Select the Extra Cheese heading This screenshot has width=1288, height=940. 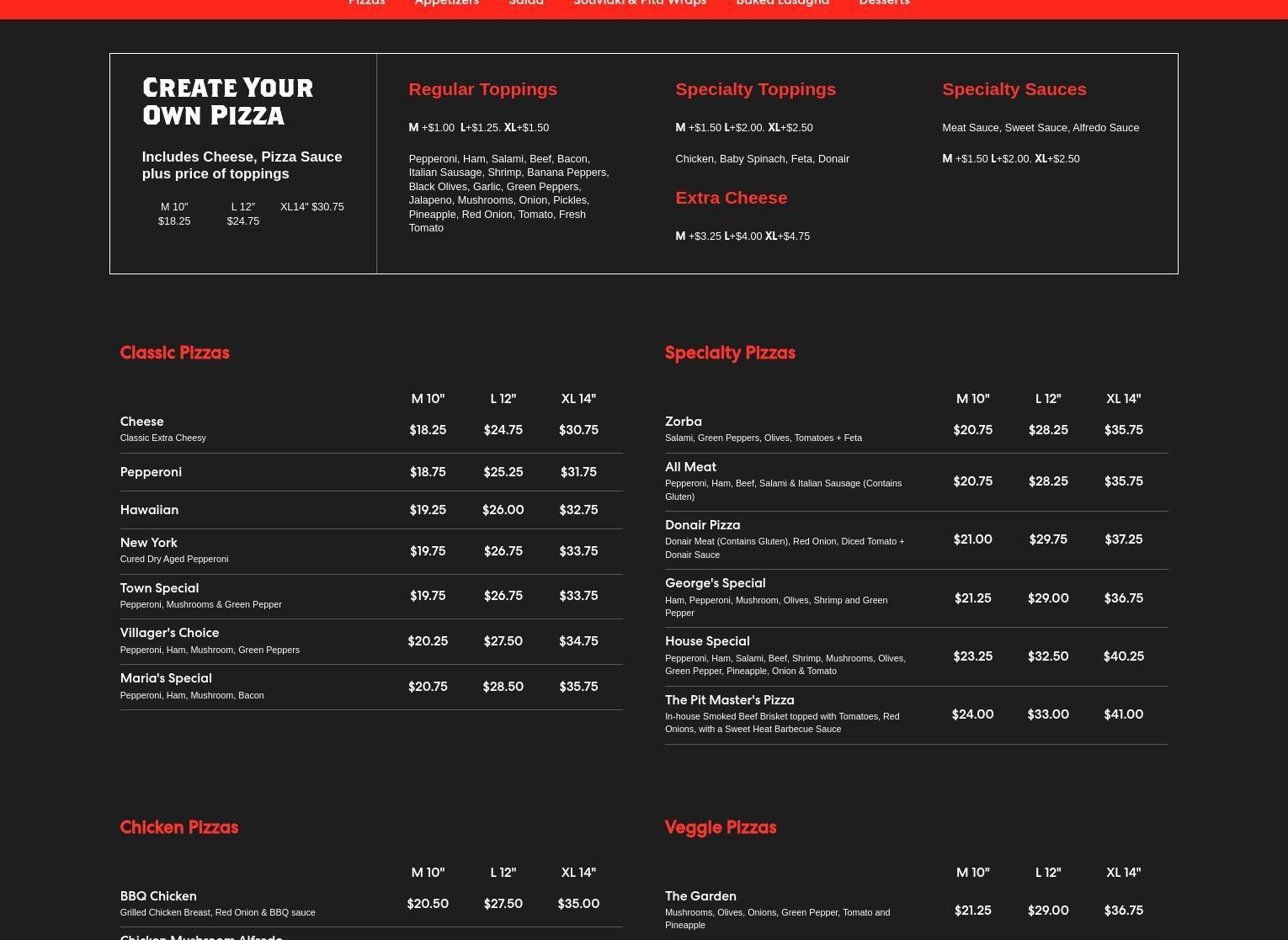(x=731, y=198)
